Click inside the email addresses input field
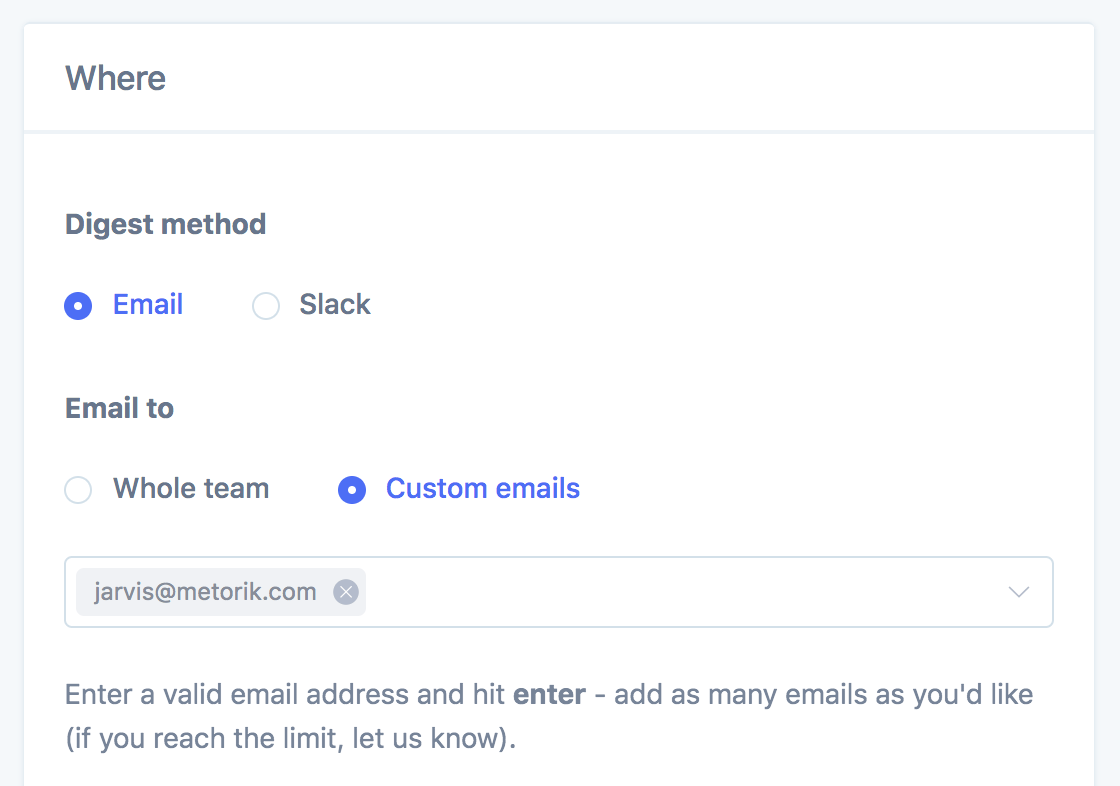 point(680,592)
